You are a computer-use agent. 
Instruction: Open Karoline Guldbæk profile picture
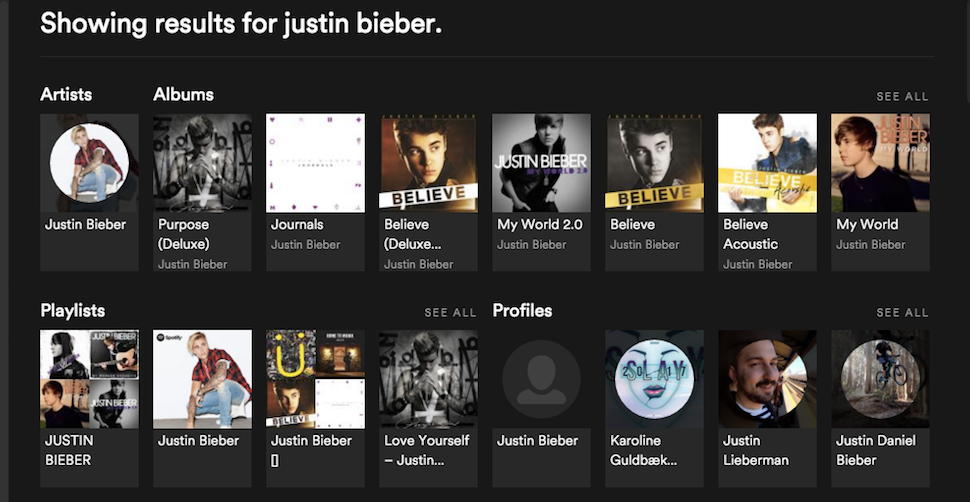pyautogui.click(x=655, y=379)
